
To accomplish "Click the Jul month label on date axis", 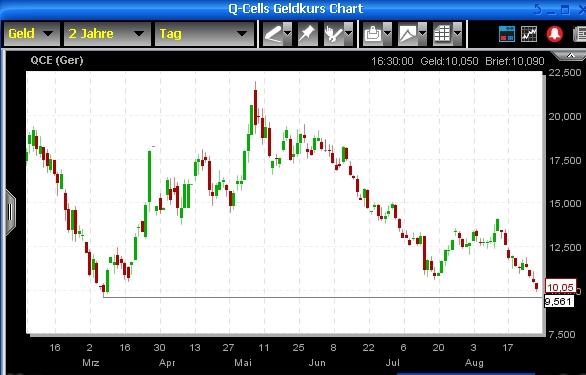I will (x=392, y=363).
